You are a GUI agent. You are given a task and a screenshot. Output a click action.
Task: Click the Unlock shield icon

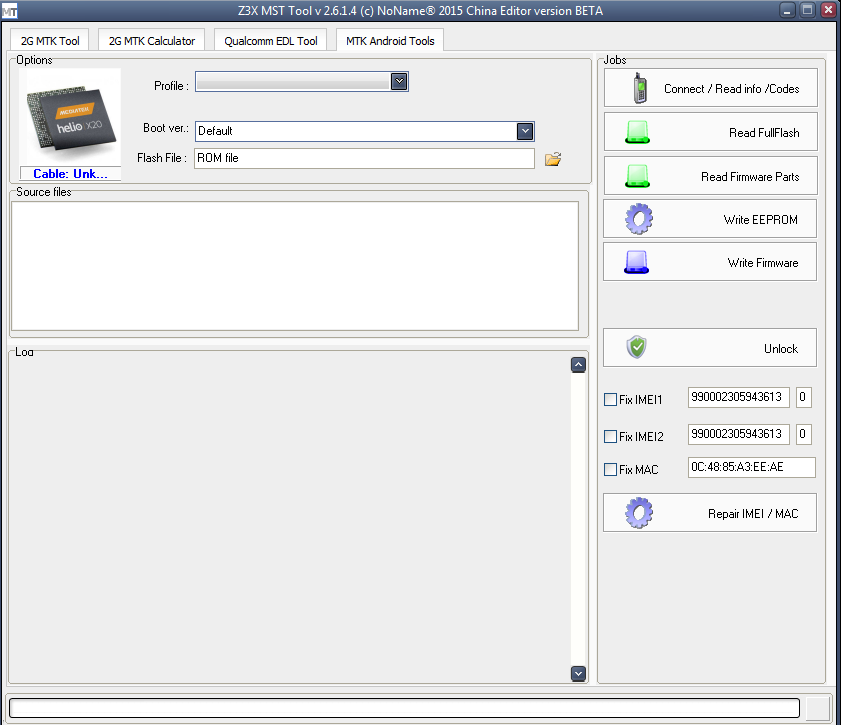[636, 348]
